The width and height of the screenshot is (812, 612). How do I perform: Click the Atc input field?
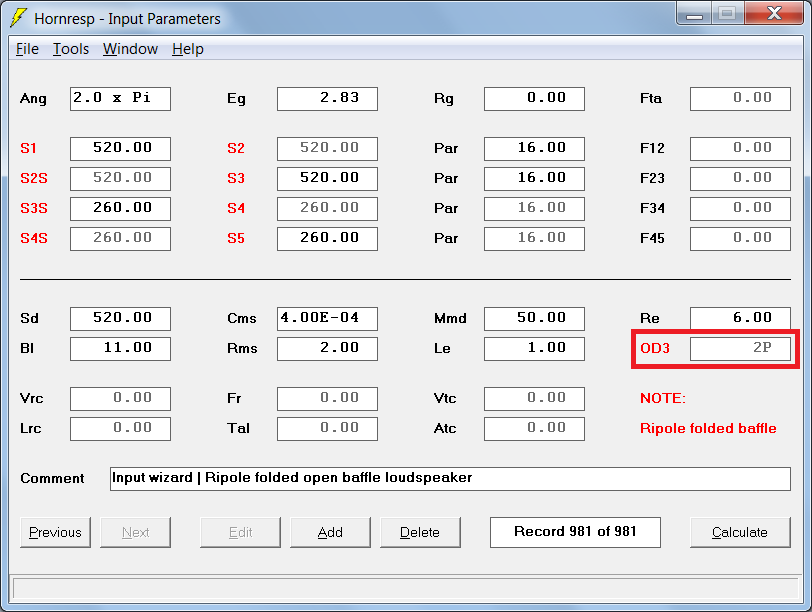pos(534,429)
